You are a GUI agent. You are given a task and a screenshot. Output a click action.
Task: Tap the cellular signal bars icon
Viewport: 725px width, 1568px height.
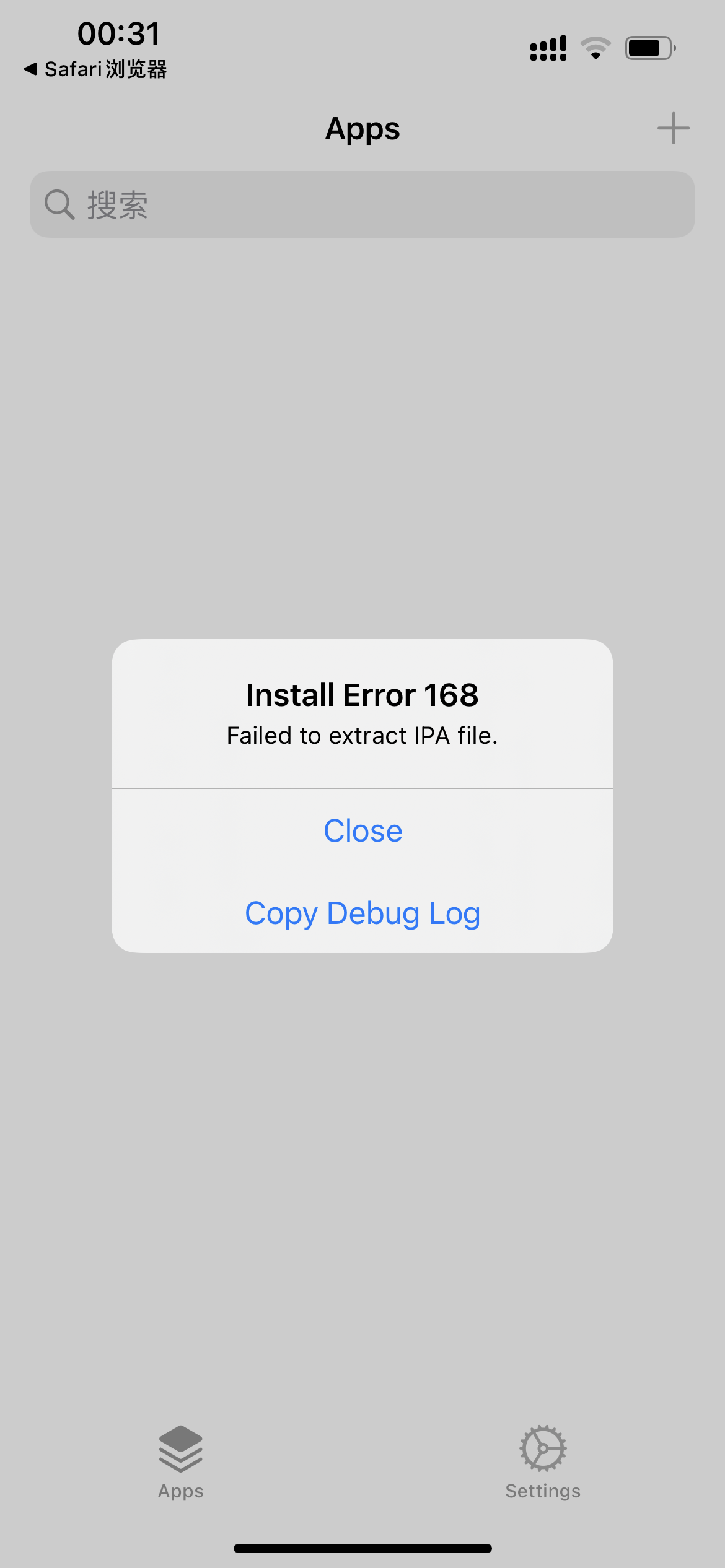[x=548, y=48]
